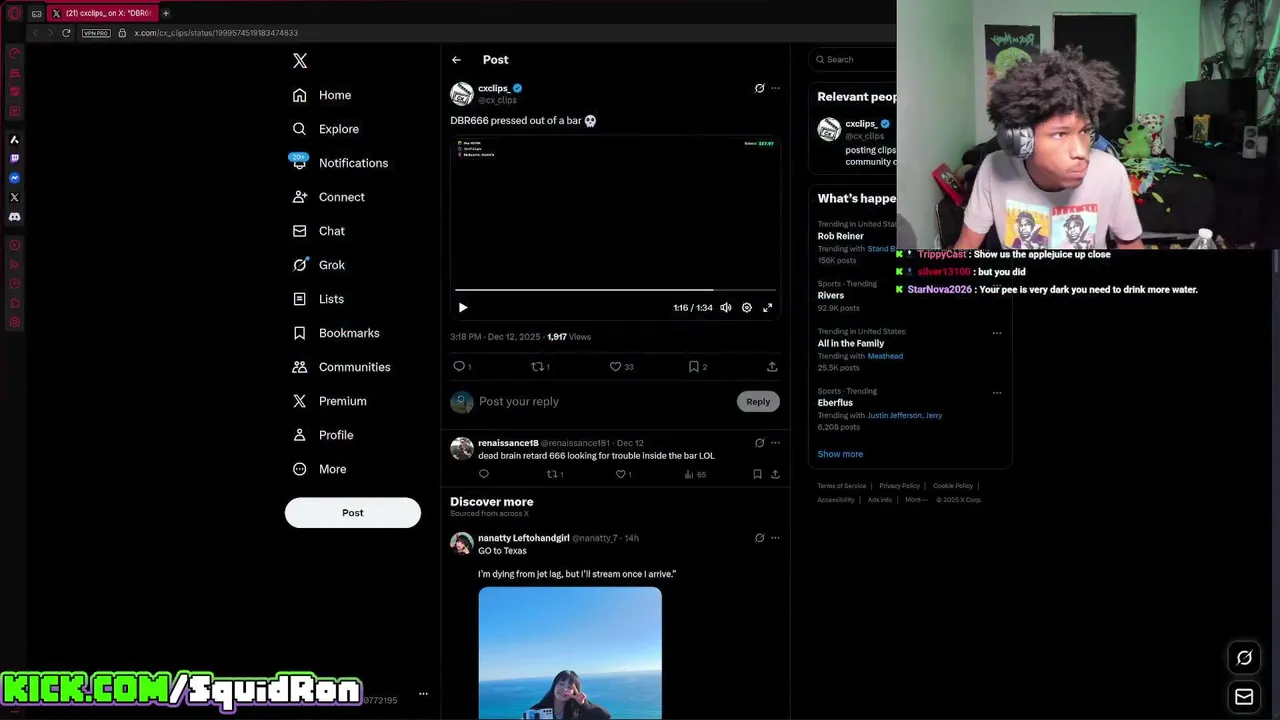
Task: Click the white Post button
Action: tap(353, 512)
